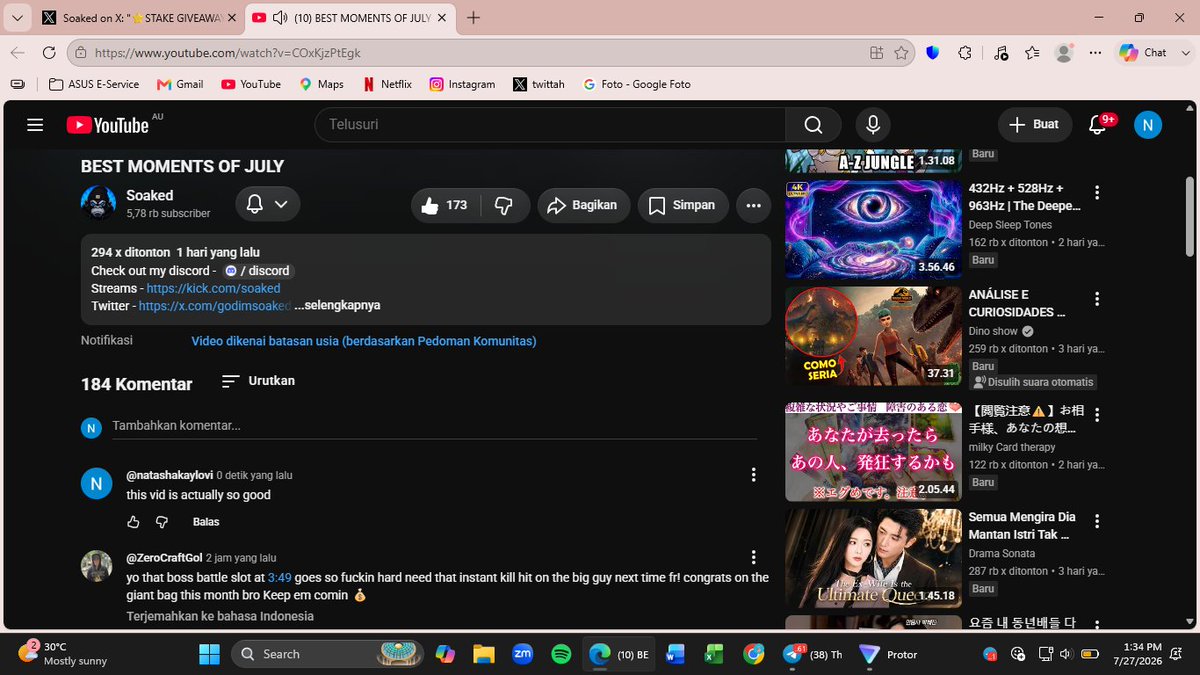This screenshot has height=675, width=1200.
Task: Open the account avatar menu in header
Action: [x=1148, y=125]
